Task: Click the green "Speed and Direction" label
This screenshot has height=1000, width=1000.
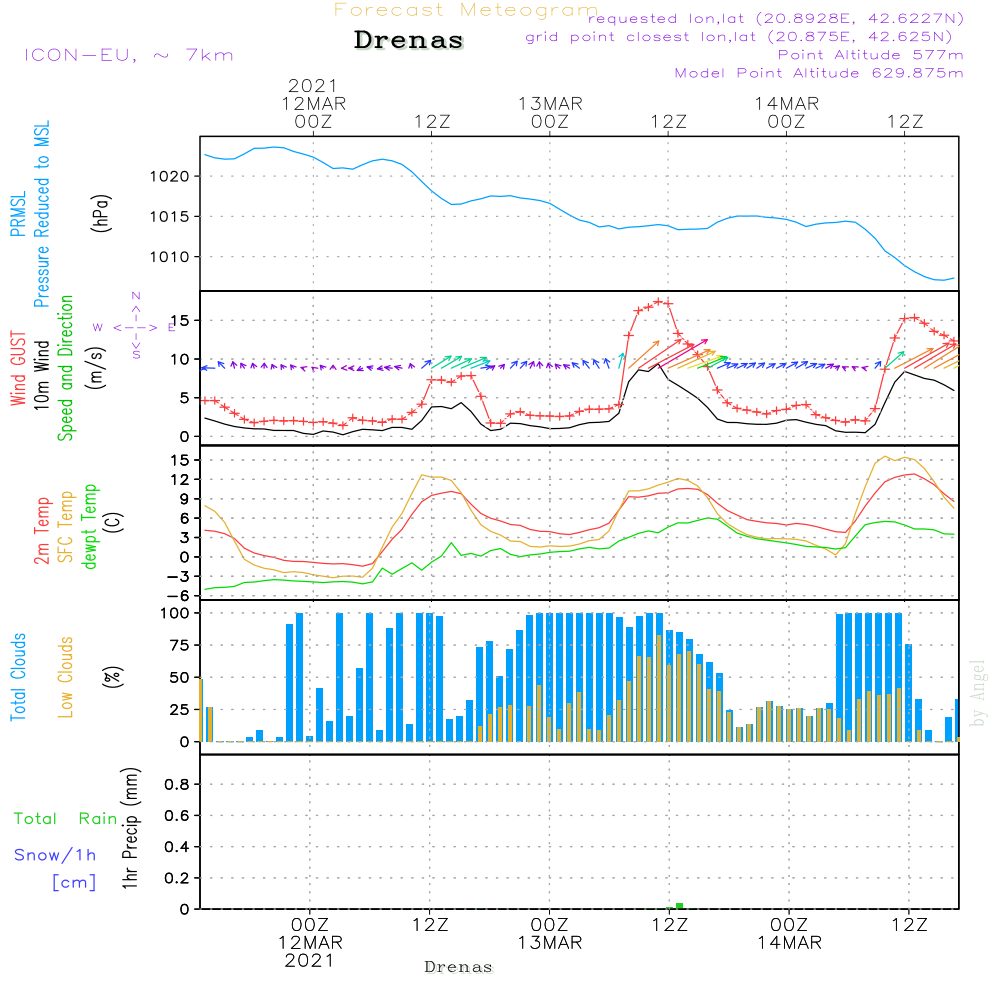Action: [x=65, y=368]
